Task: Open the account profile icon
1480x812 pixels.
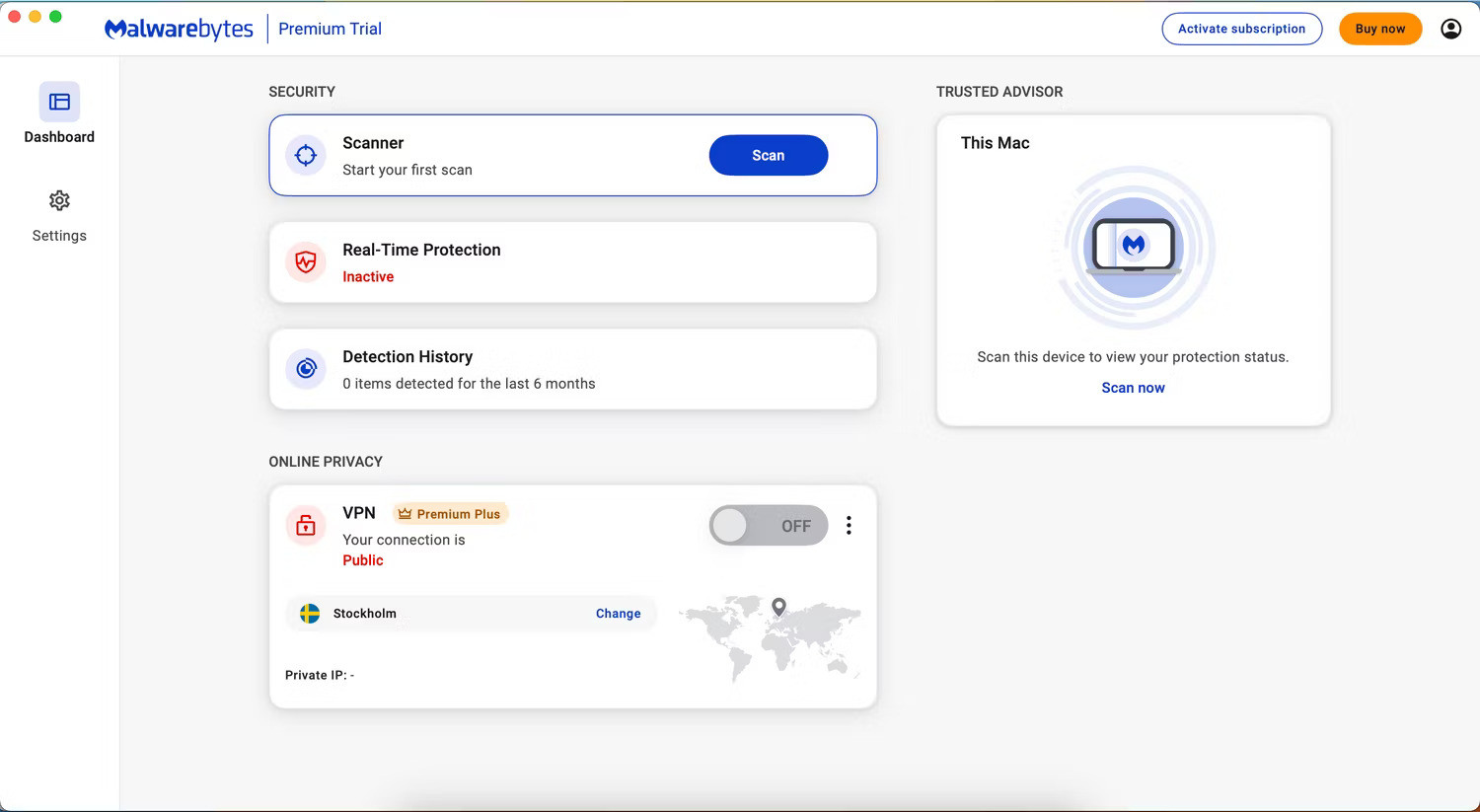Action: (1450, 29)
